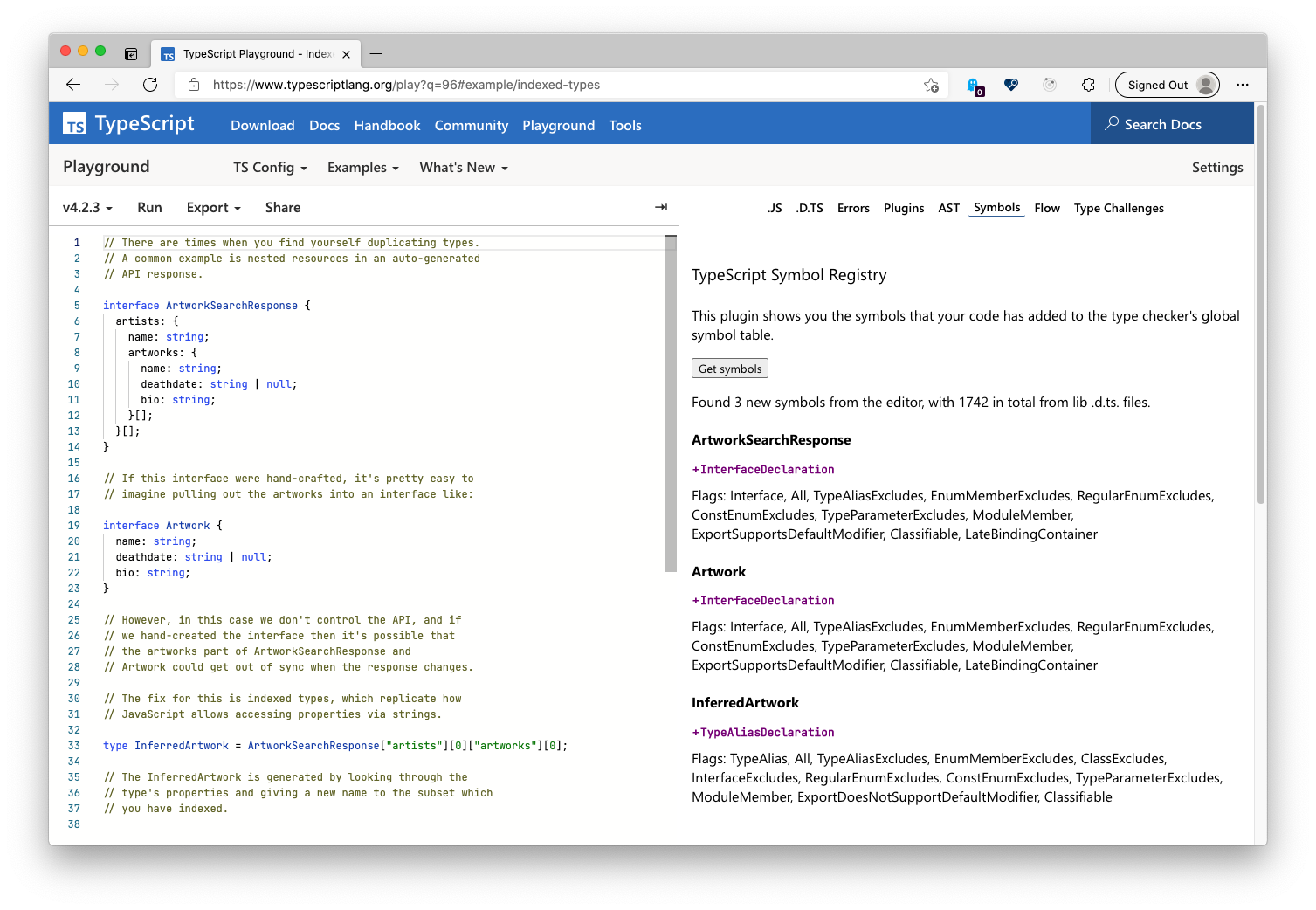Open the What's New dropdown

coord(464,168)
